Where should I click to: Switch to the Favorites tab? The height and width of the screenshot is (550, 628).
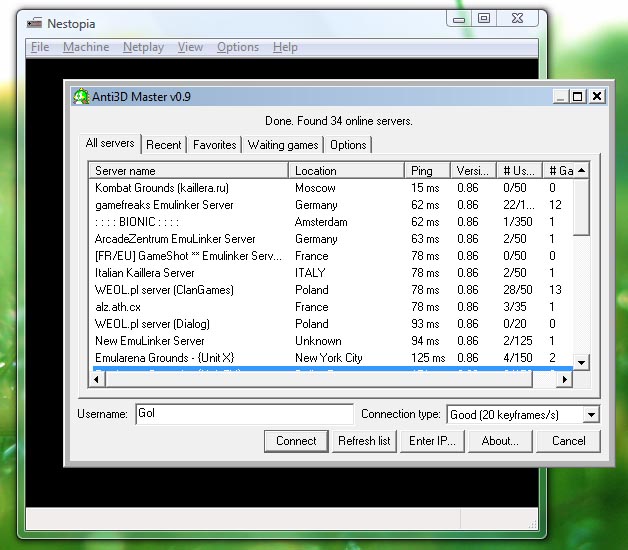(215, 145)
